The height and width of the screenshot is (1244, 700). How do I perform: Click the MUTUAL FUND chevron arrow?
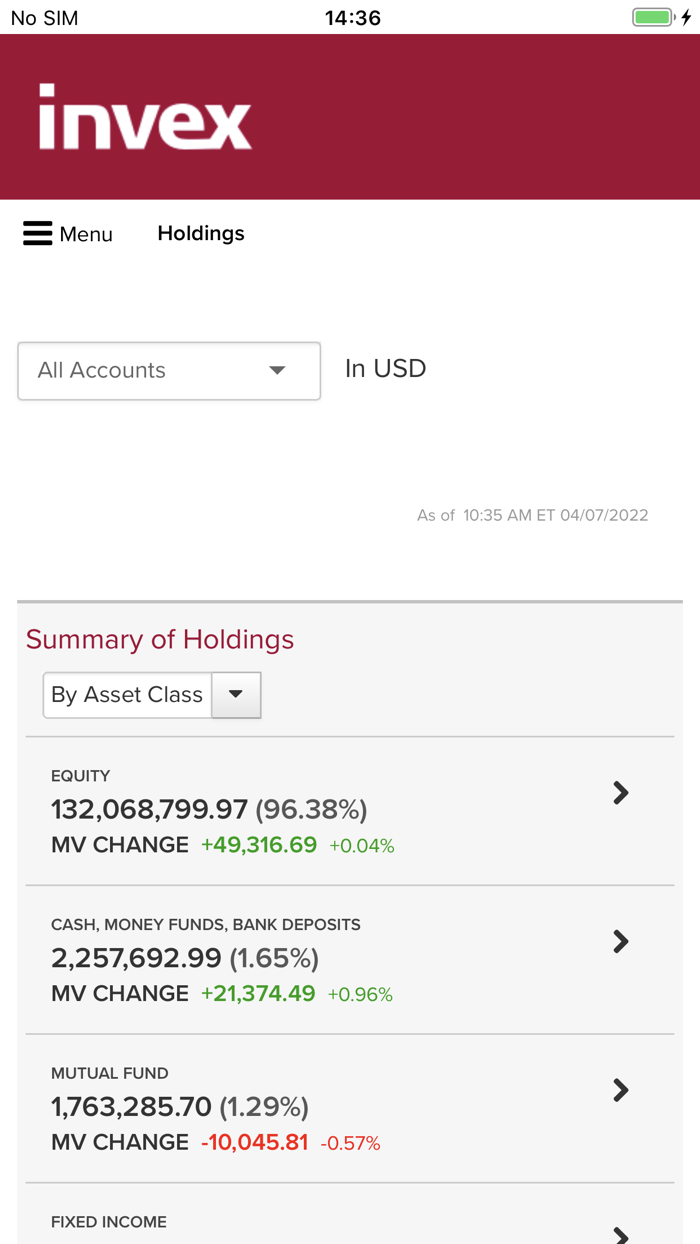(x=622, y=1090)
